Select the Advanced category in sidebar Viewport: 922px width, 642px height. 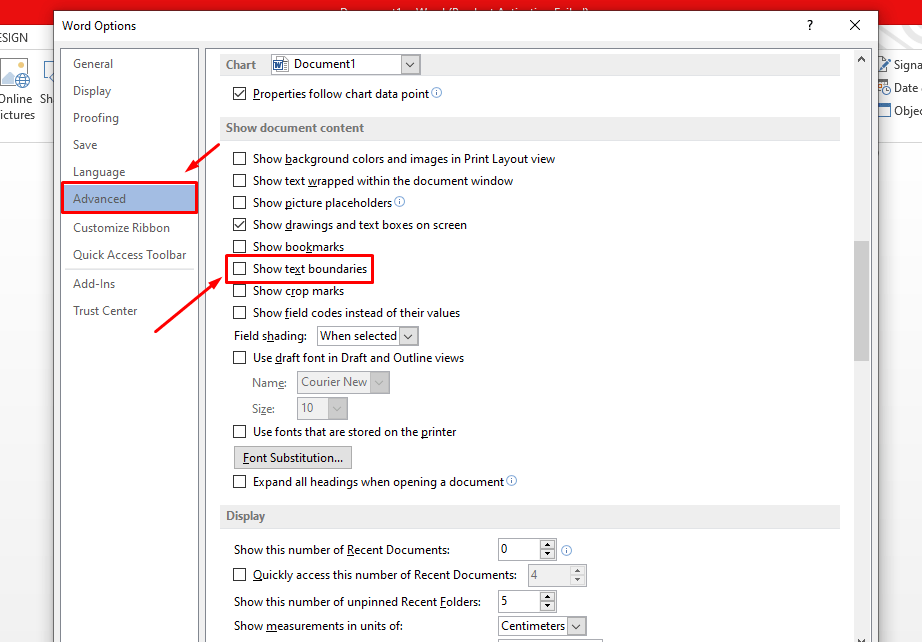[x=129, y=198]
